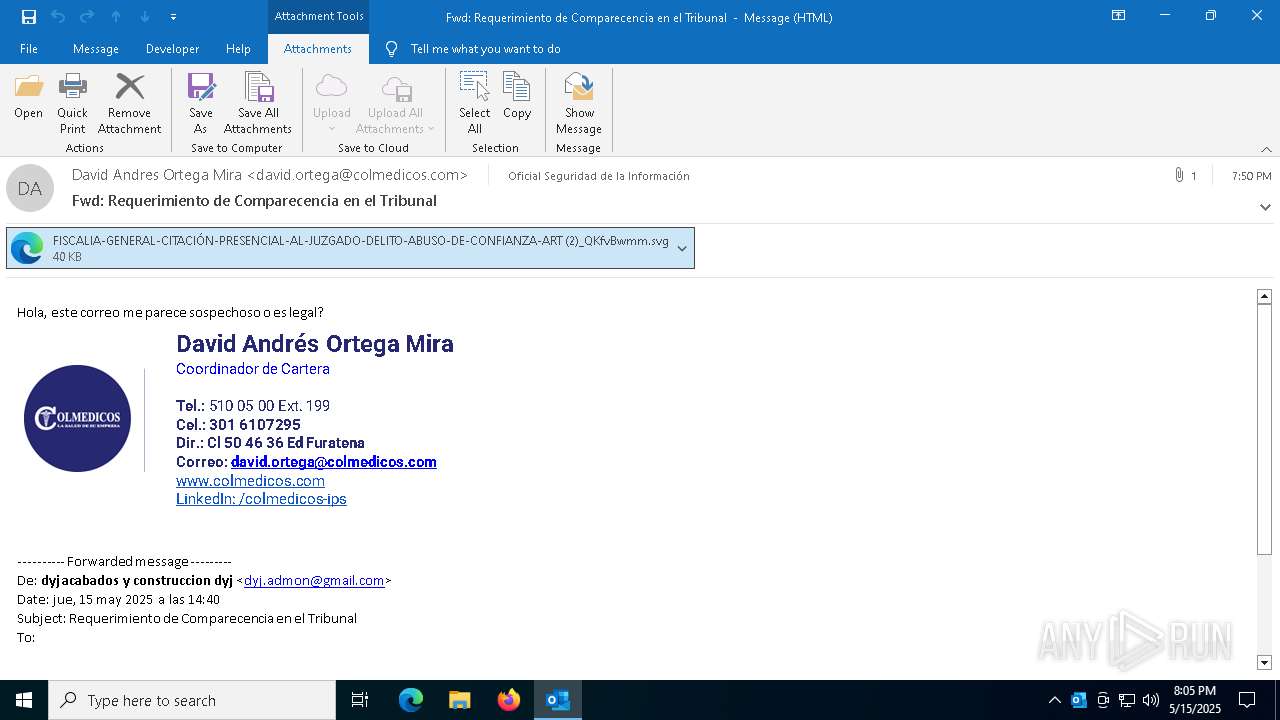The width and height of the screenshot is (1280, 720).
Task: Click the taskbar search box
Action: pos(192,700)
